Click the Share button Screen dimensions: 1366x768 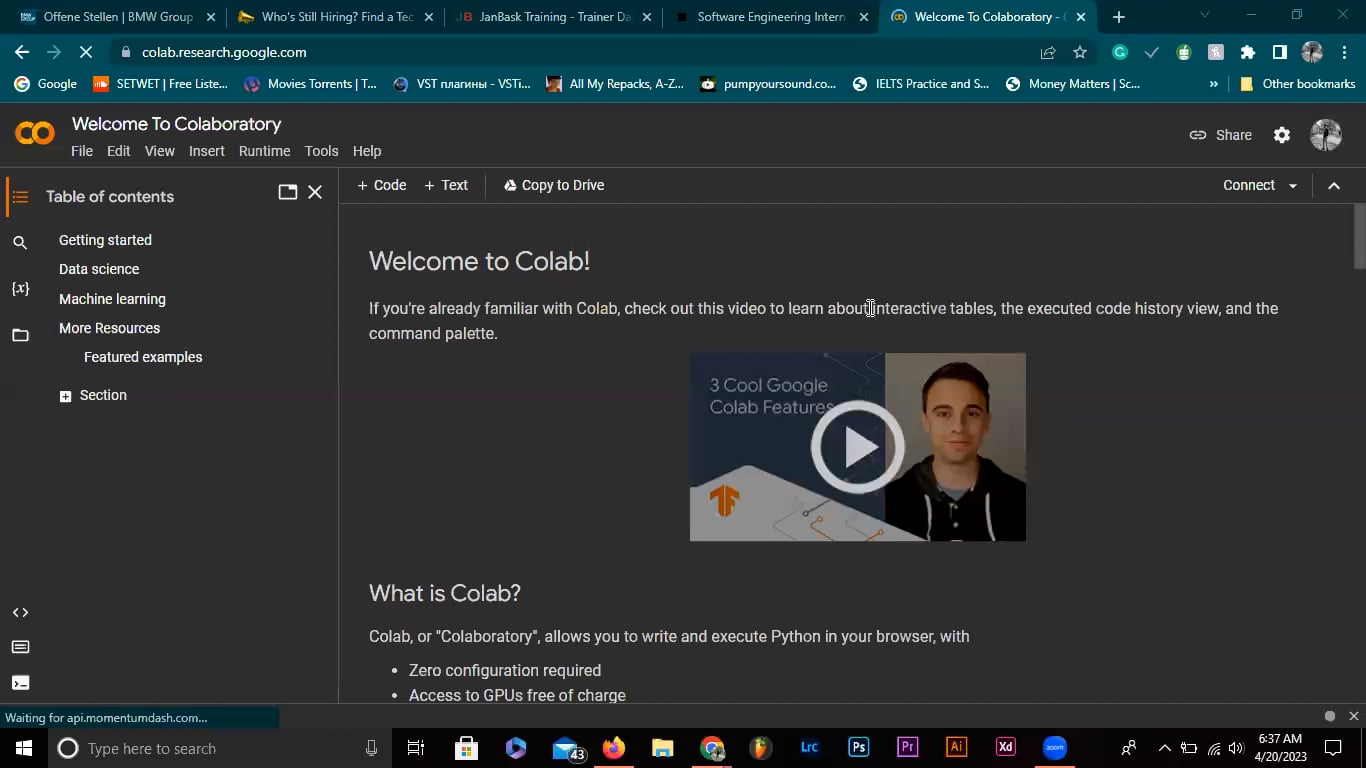click(1220, 135)
